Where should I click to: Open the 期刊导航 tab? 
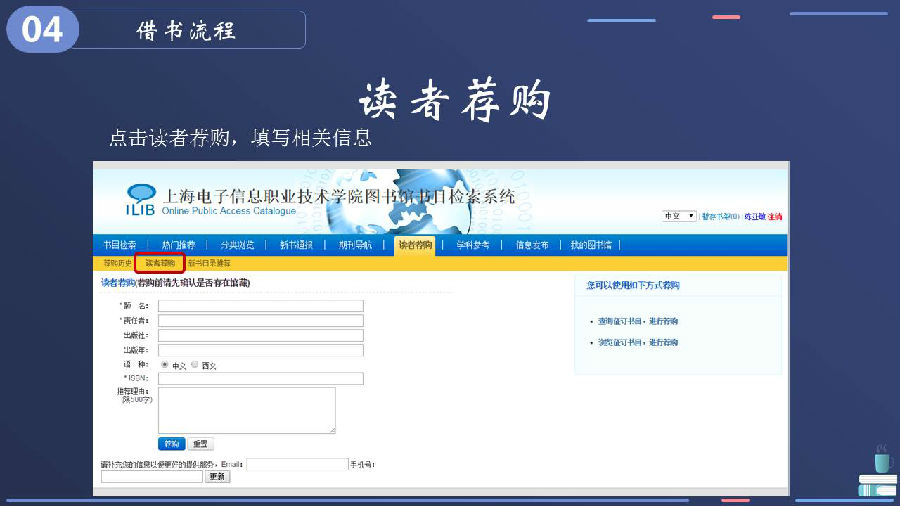(x=355, y=245)
